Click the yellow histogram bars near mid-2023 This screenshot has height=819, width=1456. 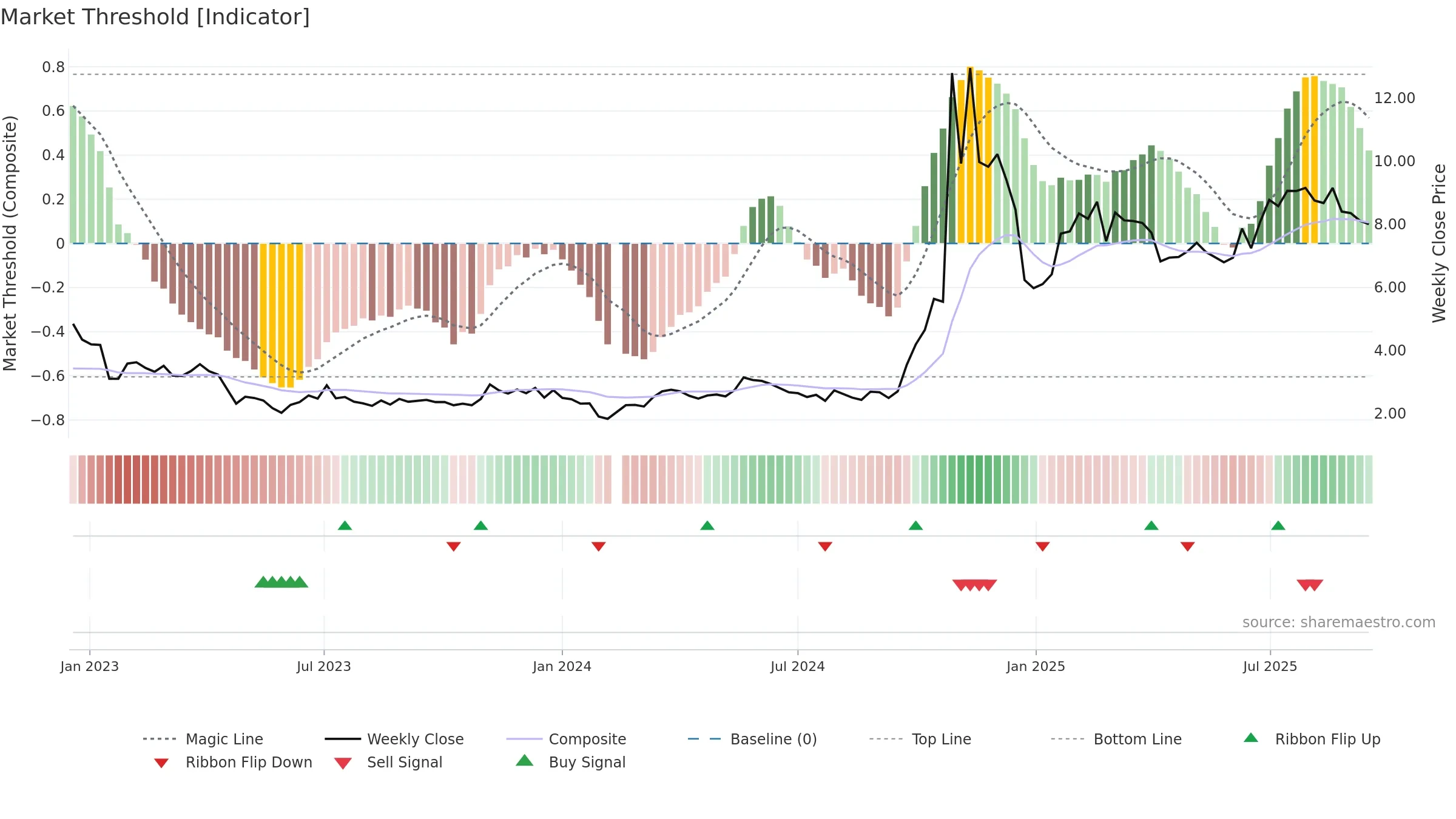281,314
